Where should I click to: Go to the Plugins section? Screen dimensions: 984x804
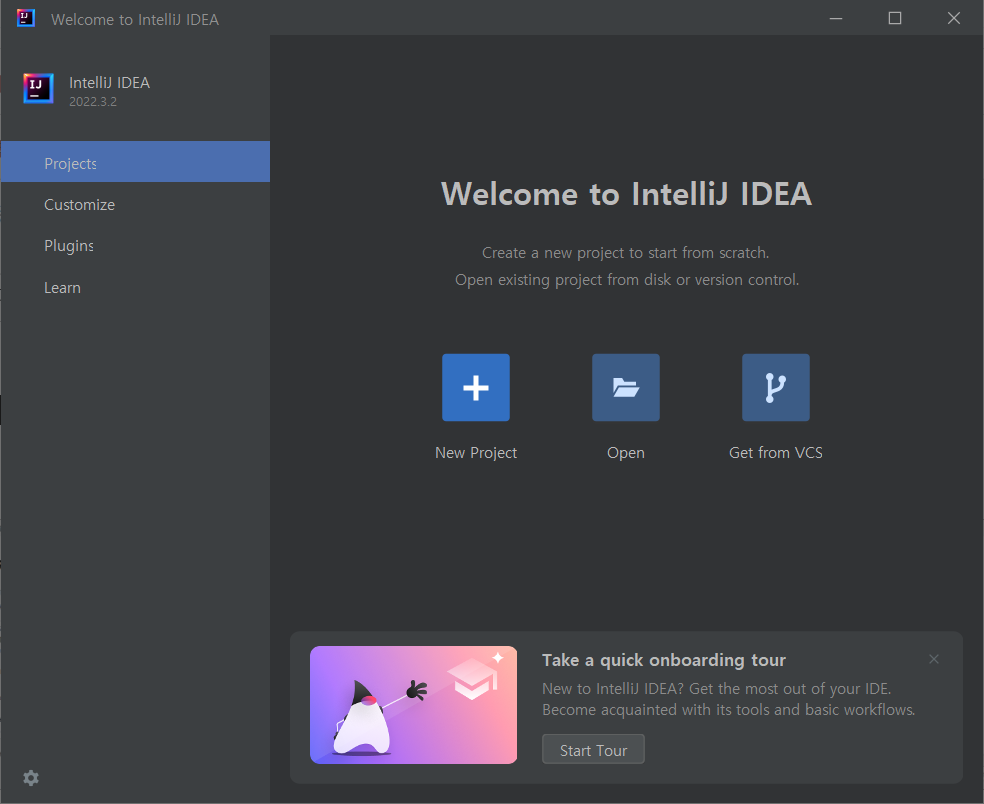[x=68, y=245]
